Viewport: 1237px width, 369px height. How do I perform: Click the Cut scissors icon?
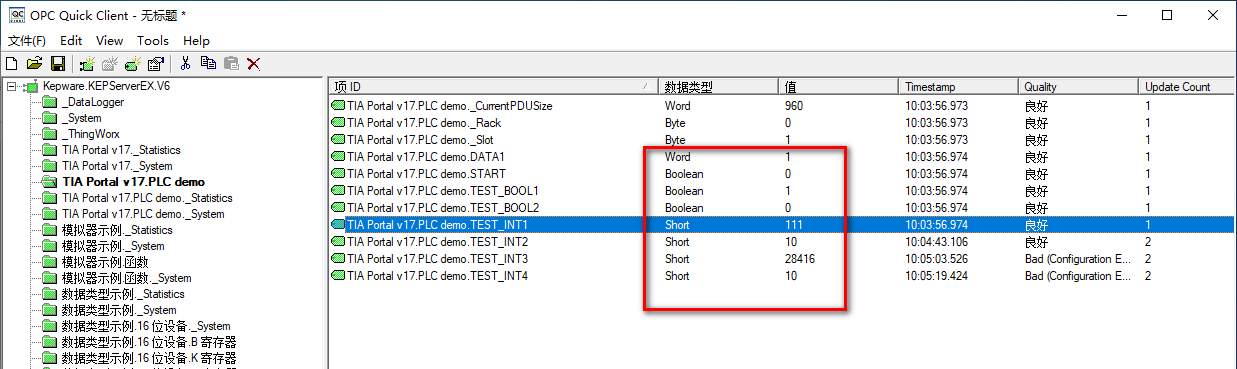(x=185, y=63)
